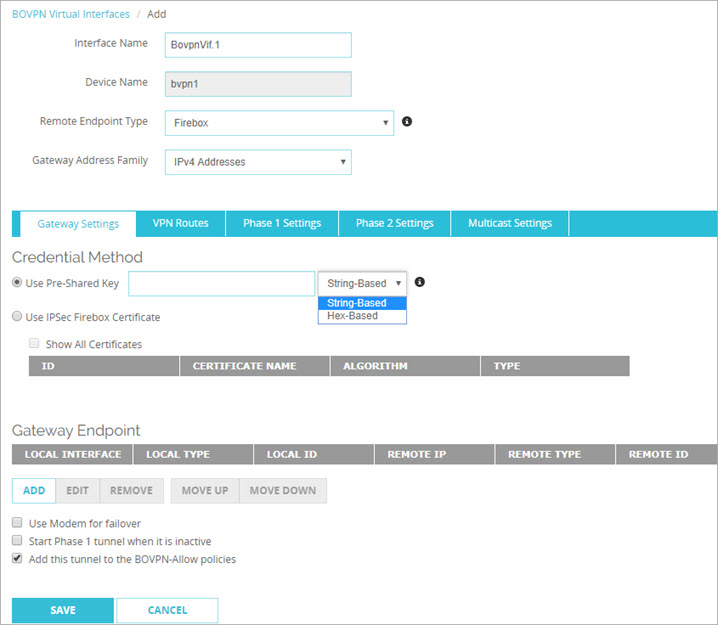Viewport: 718px width, 625px height.
Task: Uncheck Add tunnel to BOVPN-Allow policies
Action: (18, 559)
